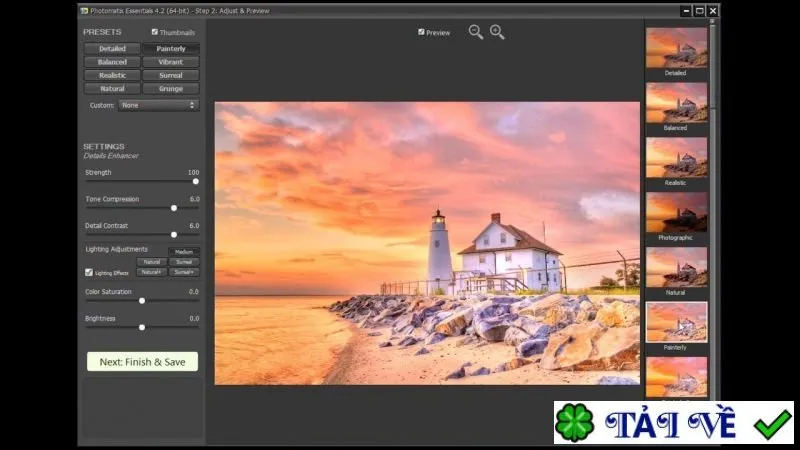Image resolution: width=800 pixels, height=450 pixels.
Task: Click the zoom in magnifier icon
Action: click(x=497, y=32)
